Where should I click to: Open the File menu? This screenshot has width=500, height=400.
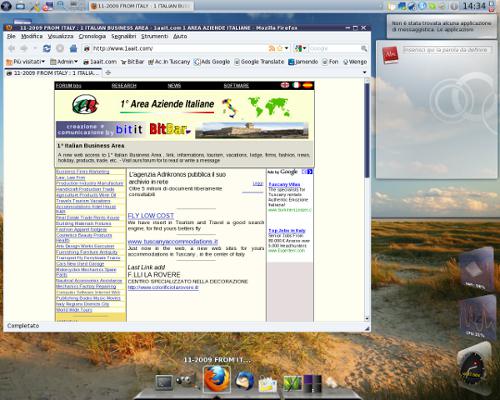point(11,36)
